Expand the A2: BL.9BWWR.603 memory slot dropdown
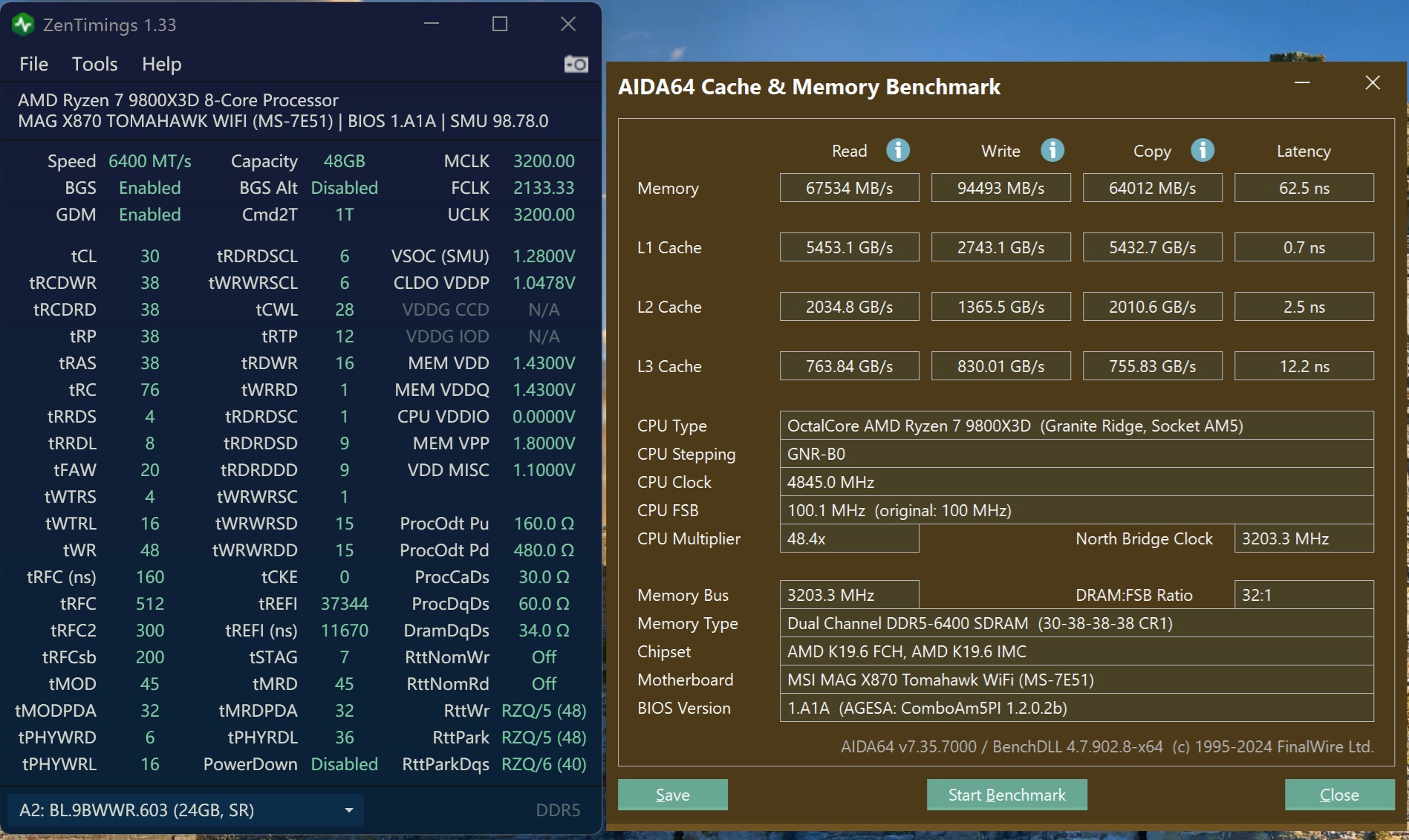 [x=347, y=810]
